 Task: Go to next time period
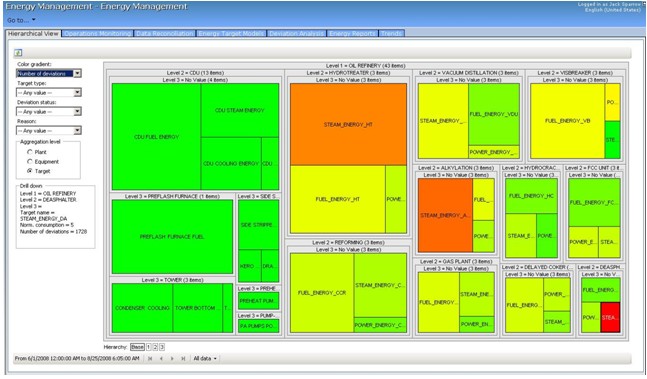[x=172, y=358]
